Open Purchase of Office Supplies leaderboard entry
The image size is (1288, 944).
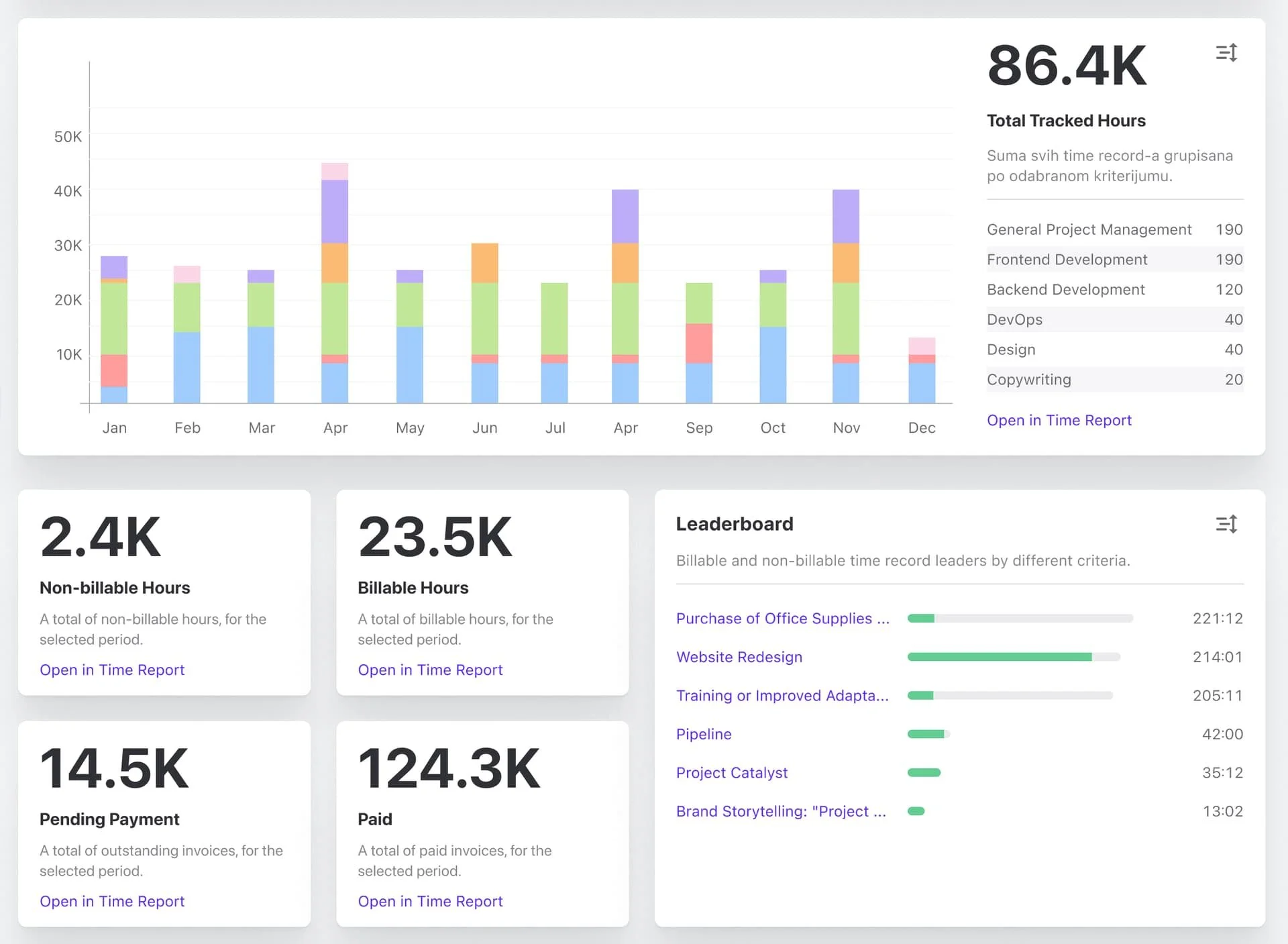click(x=782, y=619)
